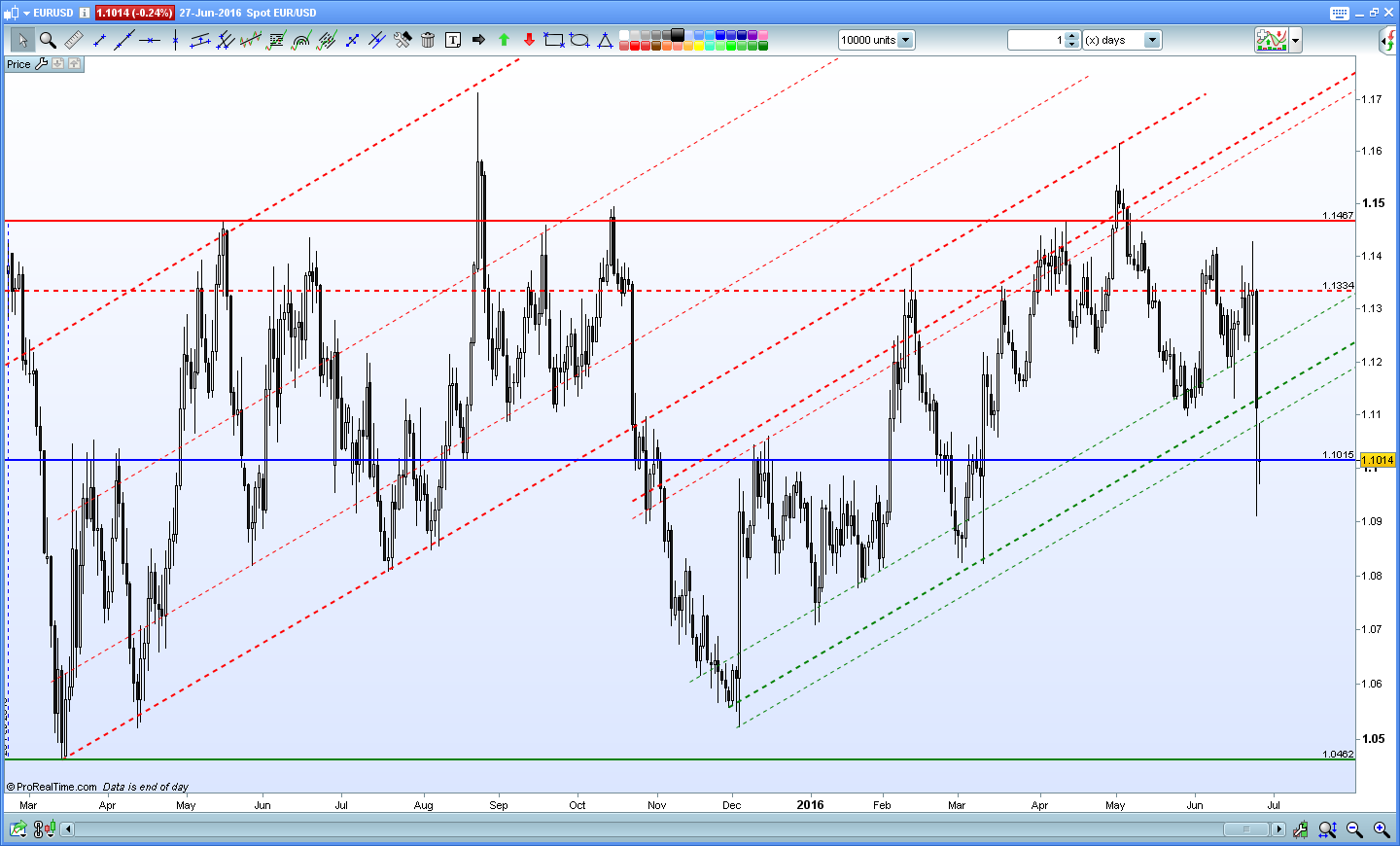Increase the timeframe number spinner
The image size is (1400, 846).
(1071, 36)
